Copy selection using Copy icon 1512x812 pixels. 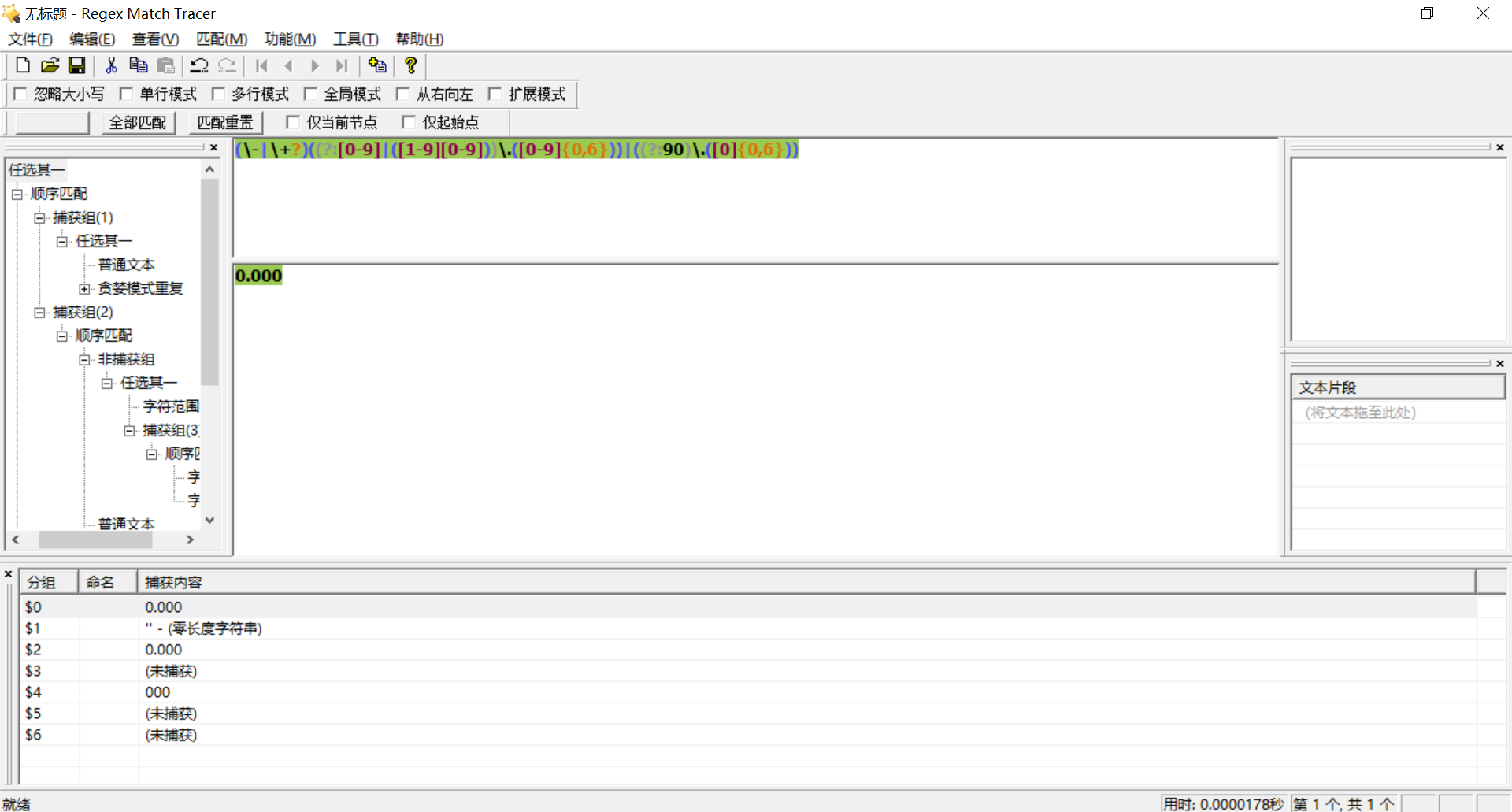coord(139,65)
